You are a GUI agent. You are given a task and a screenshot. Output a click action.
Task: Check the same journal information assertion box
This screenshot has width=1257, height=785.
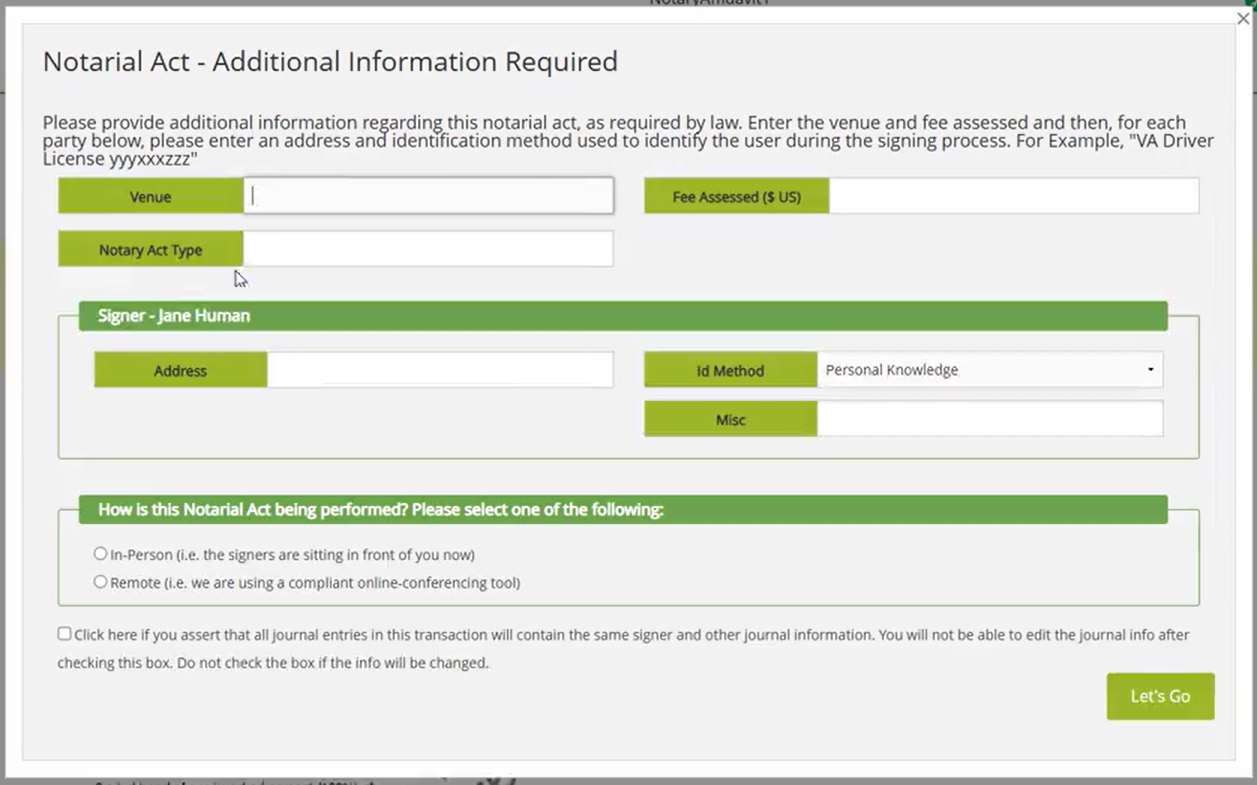pyautogui.click(x=65, y=634)
